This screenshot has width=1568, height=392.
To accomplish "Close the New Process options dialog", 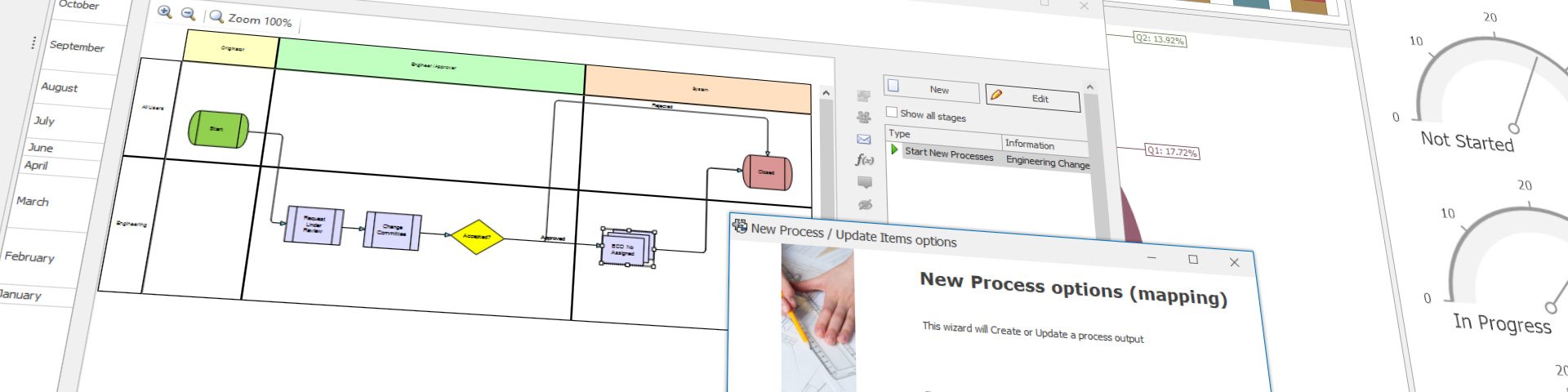I will coord(1234,262).
